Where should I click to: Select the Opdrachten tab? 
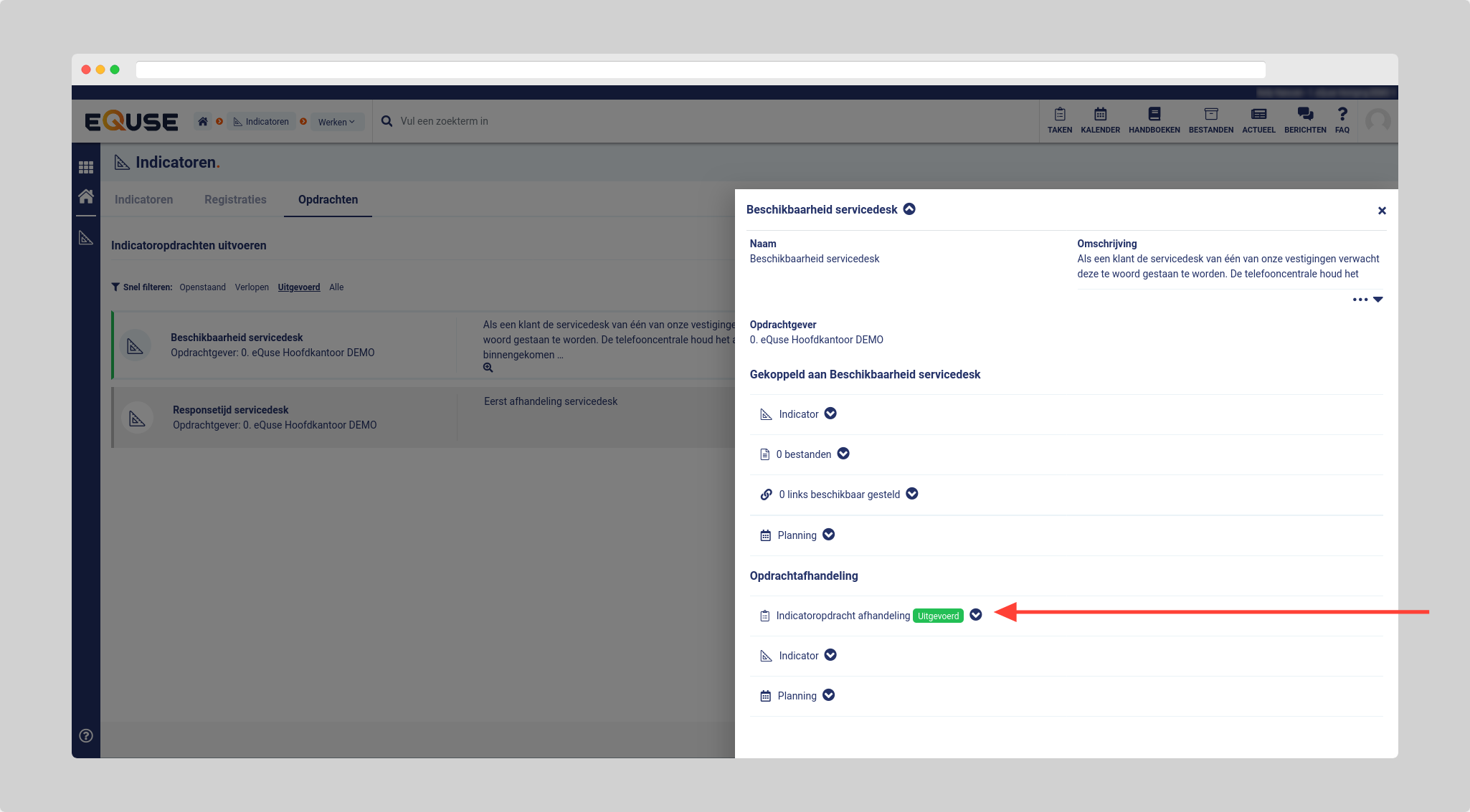[328, 199]
